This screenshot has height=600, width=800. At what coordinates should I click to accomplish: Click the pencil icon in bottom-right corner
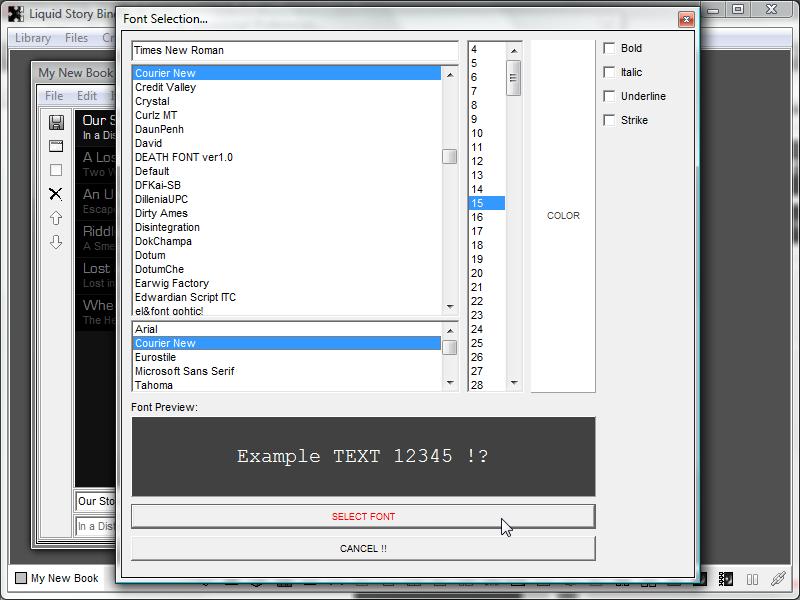click(778, 579)
